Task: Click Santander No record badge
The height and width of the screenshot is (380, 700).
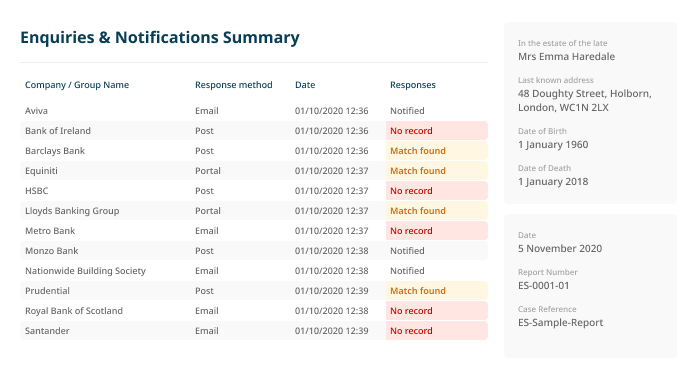Action: [x=437, y=331]
